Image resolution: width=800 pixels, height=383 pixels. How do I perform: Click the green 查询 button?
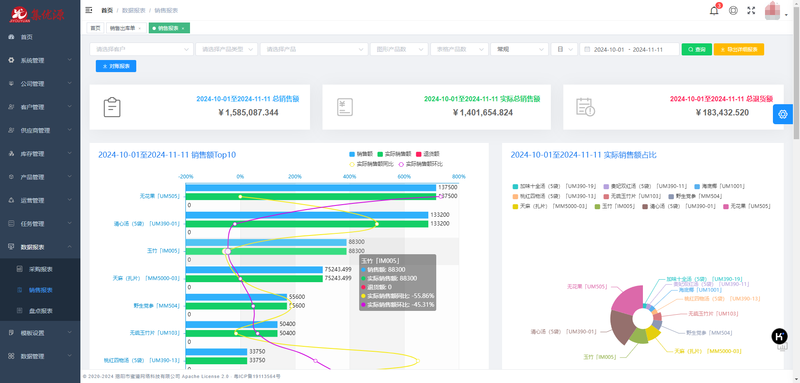tap(696, 49)
